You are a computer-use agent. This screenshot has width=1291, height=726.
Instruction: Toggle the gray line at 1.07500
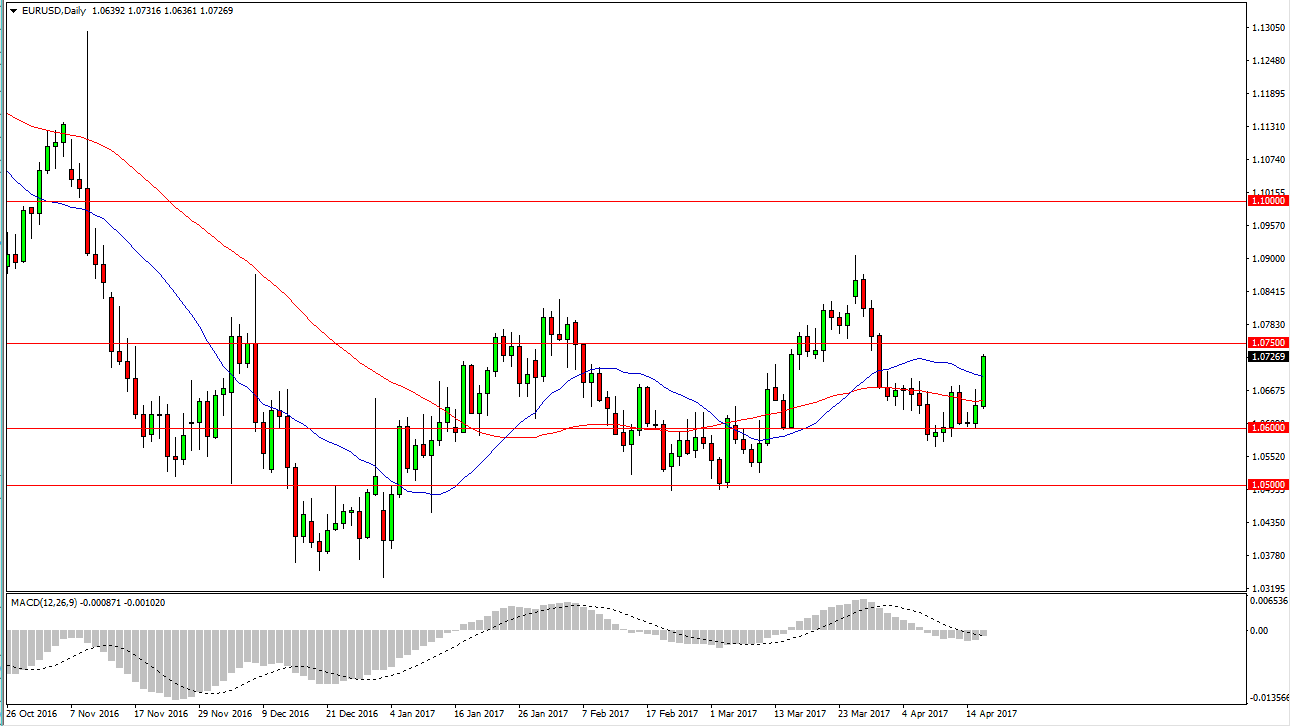tap(600, 344)
